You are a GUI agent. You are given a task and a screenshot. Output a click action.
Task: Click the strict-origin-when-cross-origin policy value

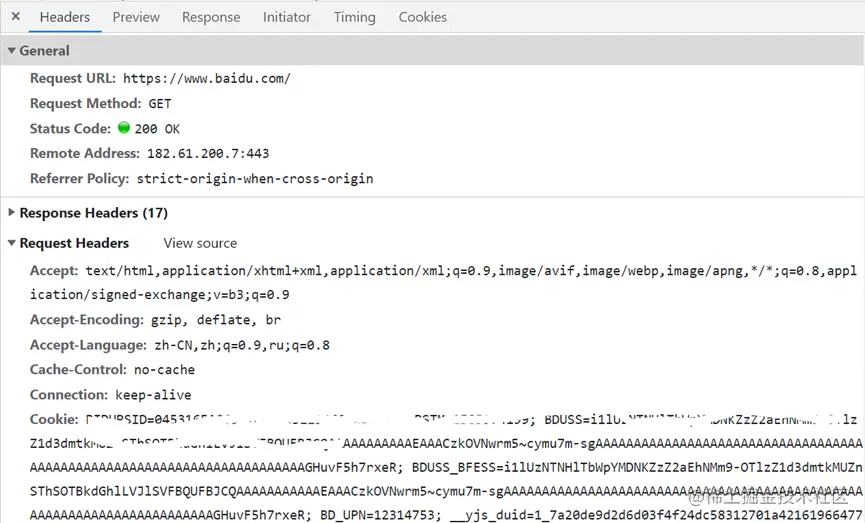click(x=255, y=179)
